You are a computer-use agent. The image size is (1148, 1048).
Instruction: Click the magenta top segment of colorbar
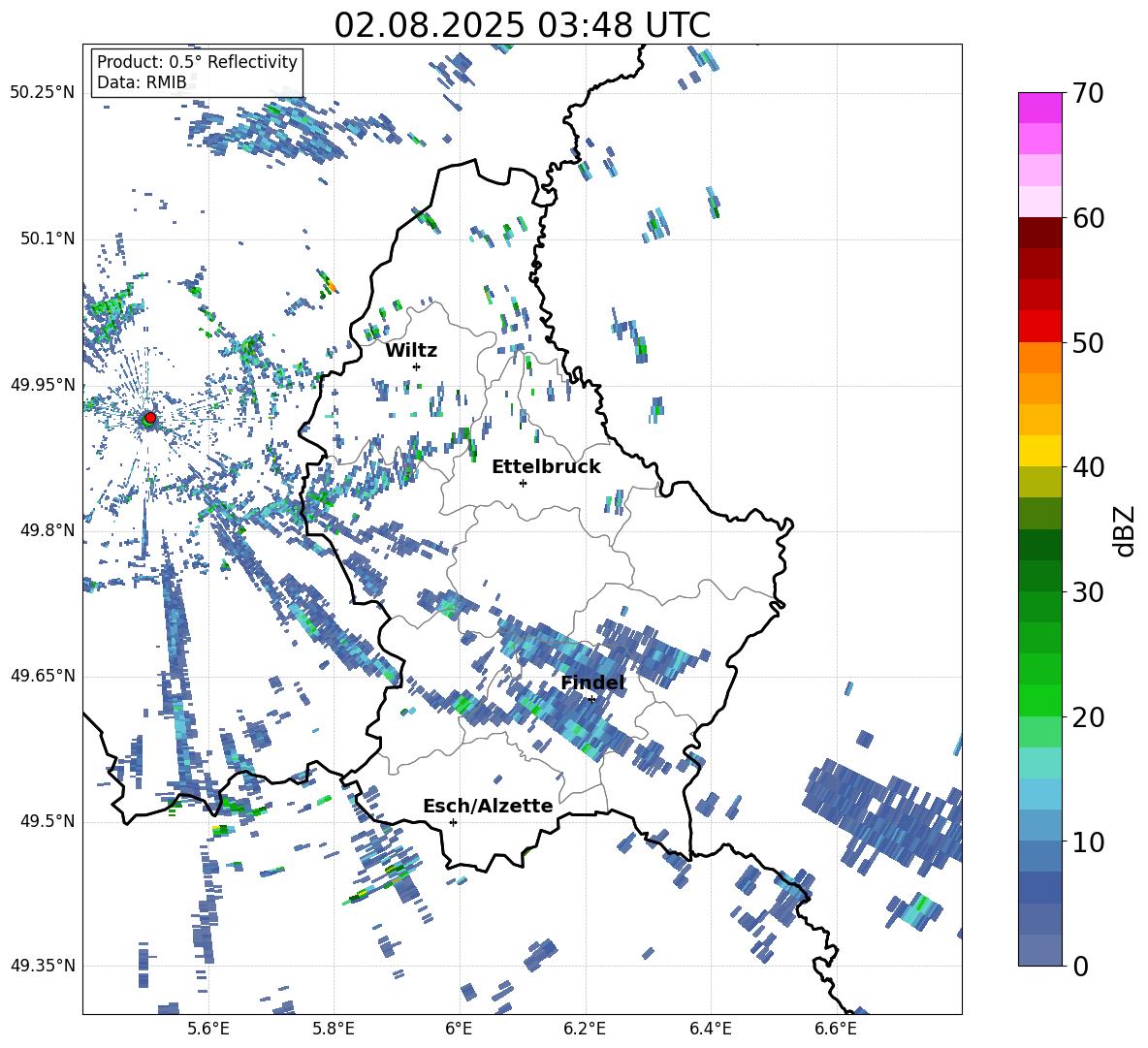[x=1039, y=109]
